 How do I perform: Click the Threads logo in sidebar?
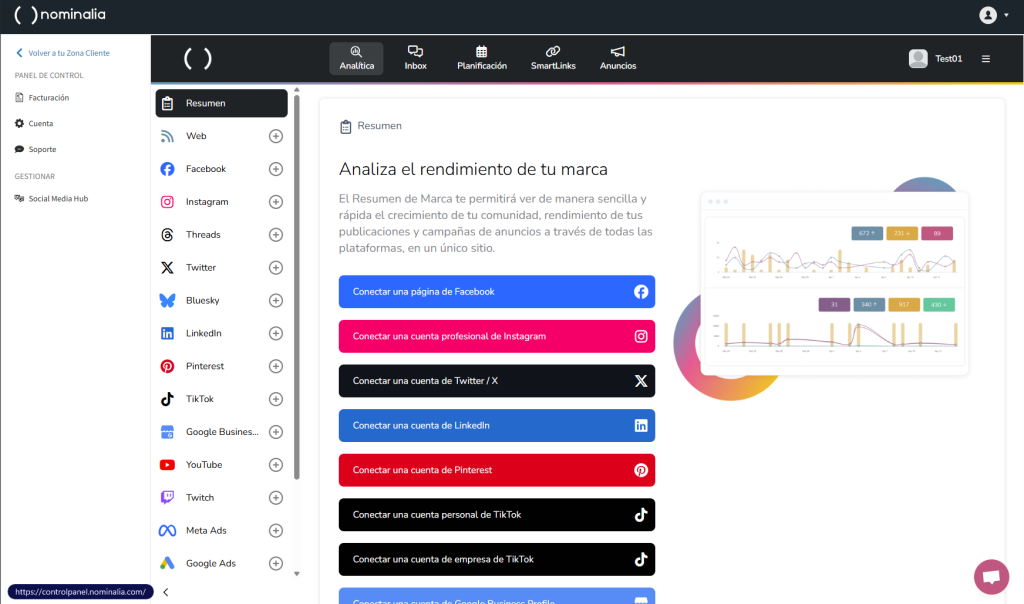(167, 234)
